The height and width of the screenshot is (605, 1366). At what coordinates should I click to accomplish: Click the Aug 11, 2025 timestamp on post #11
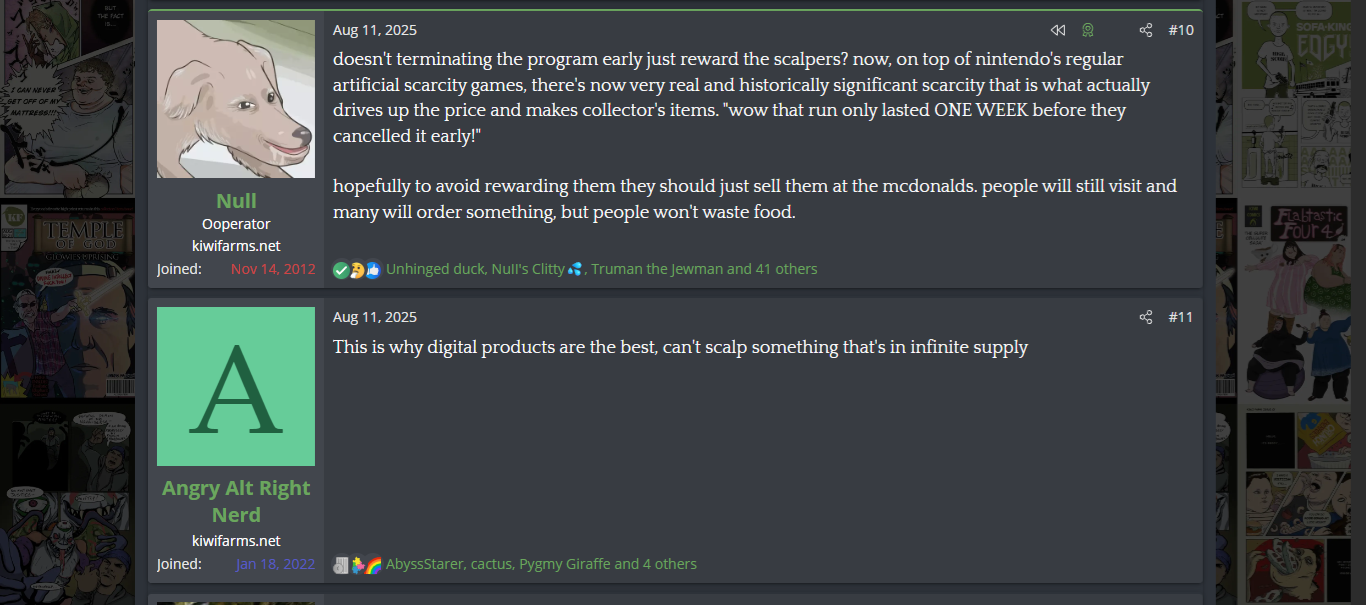[375, 317]
